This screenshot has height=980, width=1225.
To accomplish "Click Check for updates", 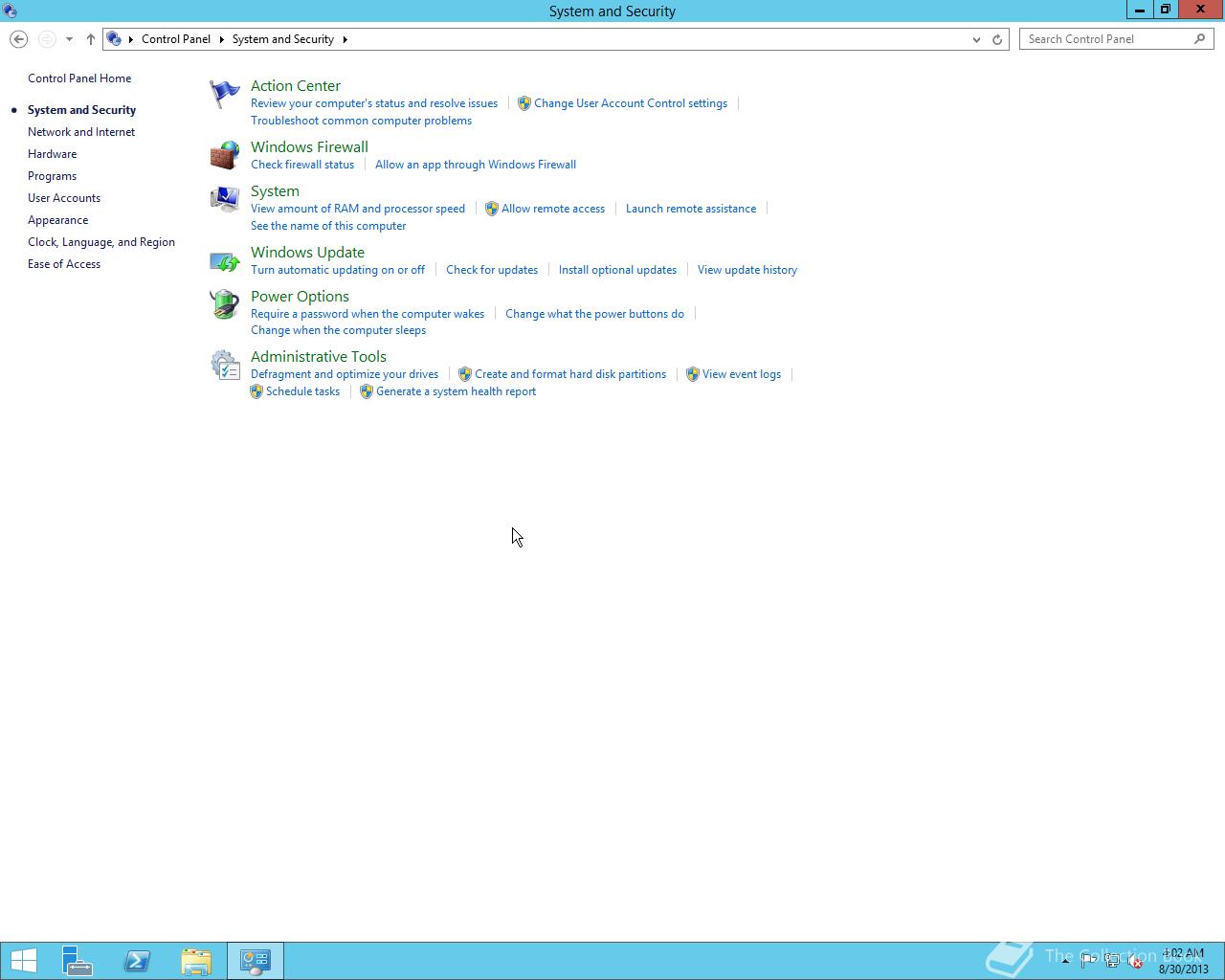I will click(x=492, y=270).
